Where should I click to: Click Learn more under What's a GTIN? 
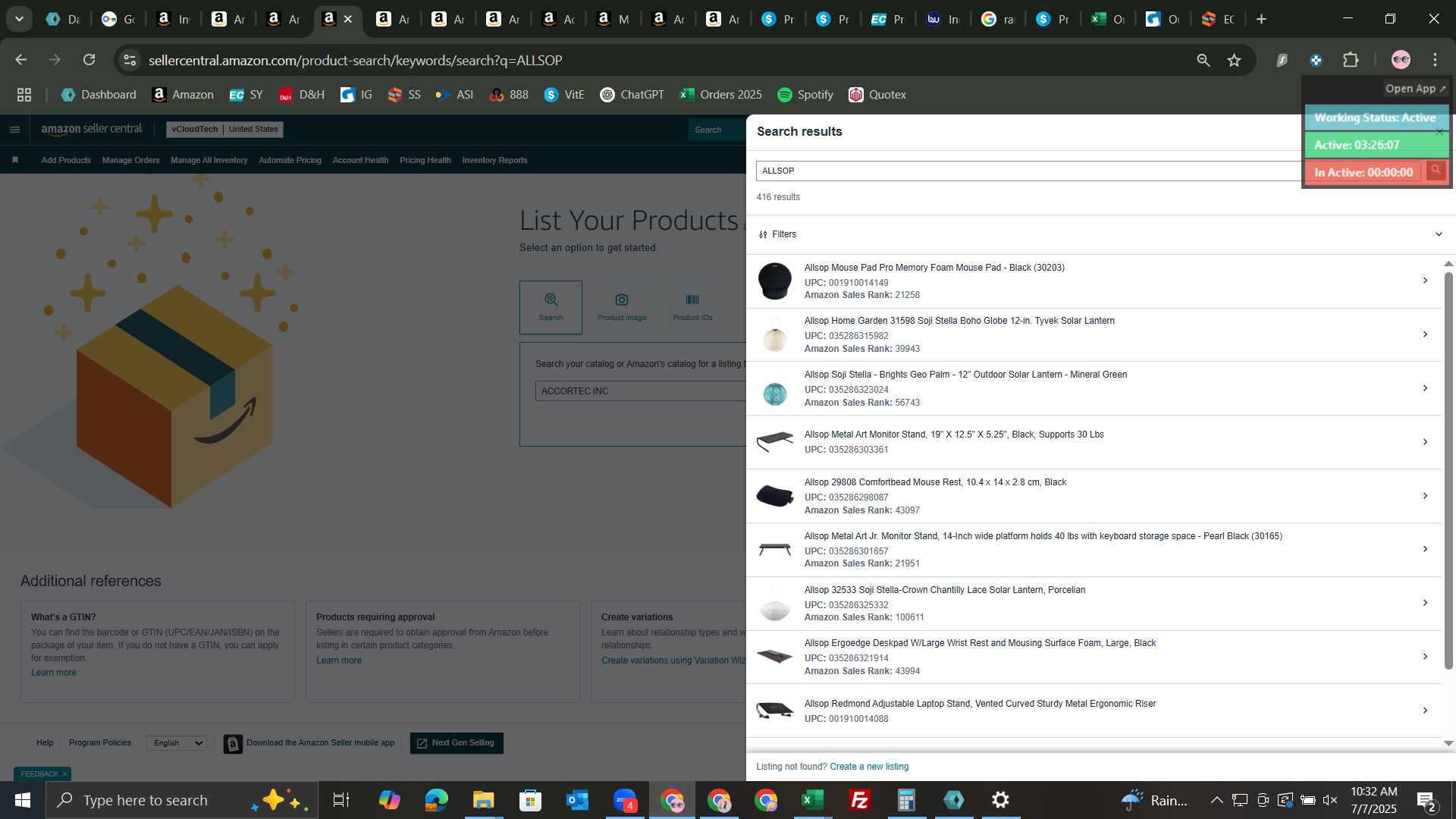(x=54, y=673)
